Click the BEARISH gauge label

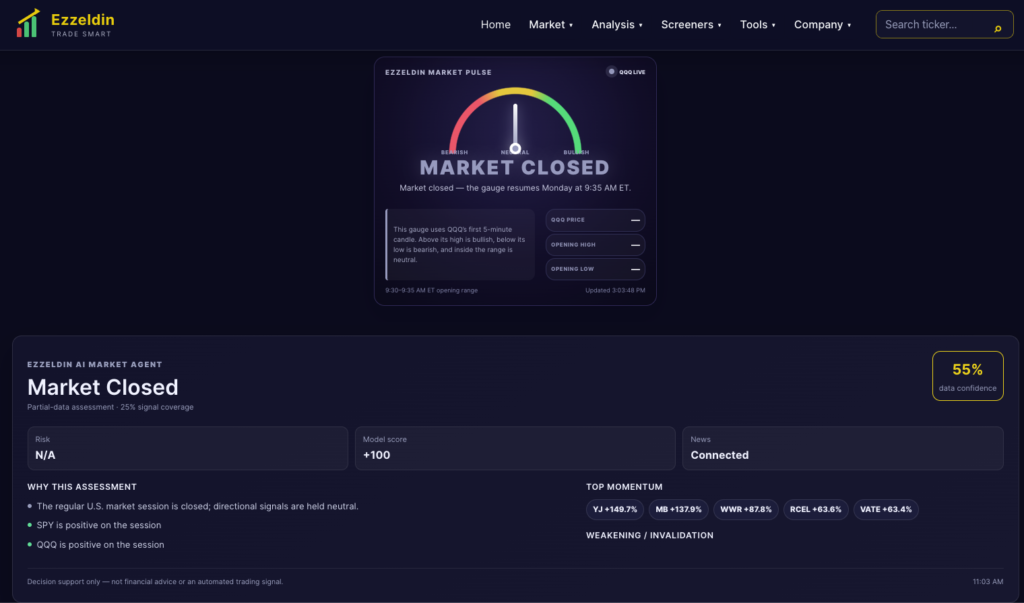tap(455, 152)
